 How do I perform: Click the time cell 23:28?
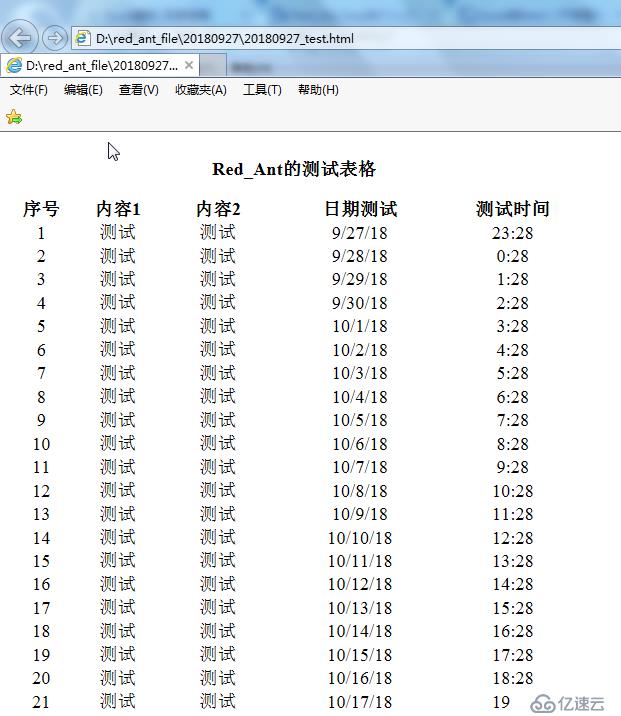[512, 233]
